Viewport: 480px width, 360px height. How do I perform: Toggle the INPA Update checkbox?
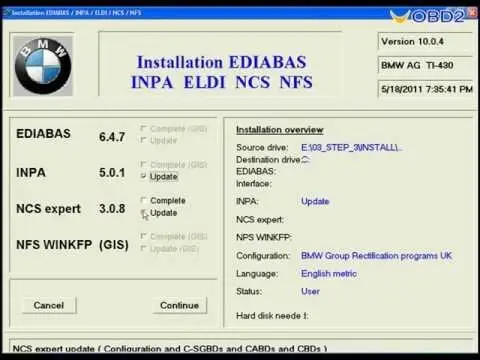pyautogui.click(x=143, y=176)
